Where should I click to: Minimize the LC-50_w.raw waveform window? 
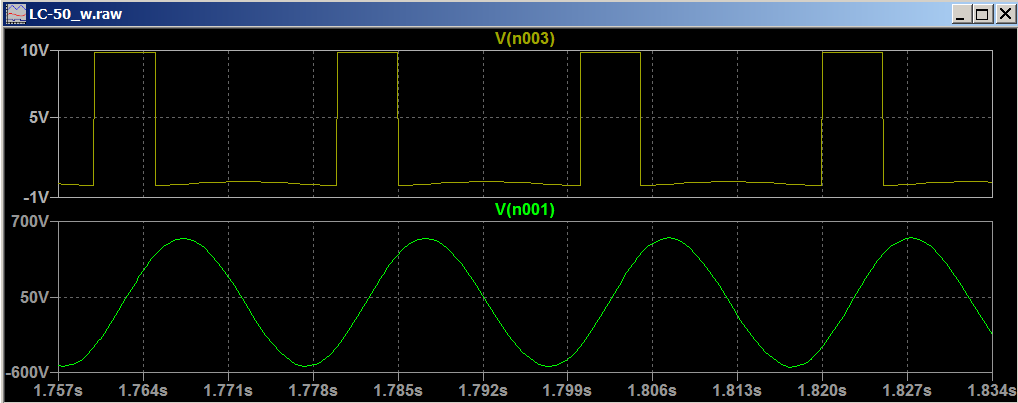961,15
